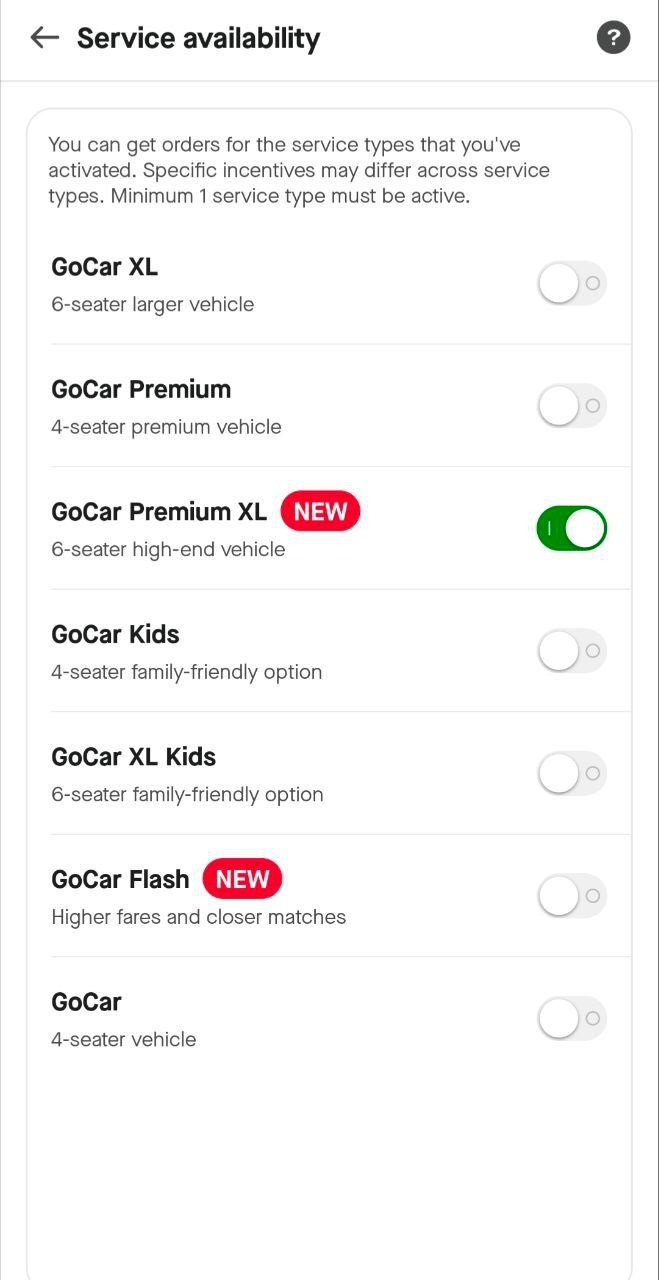Open help via question mark icon
Image resolution: width=659 pixels, height=1280 pixels.
pyautogui.click(x=613, y=38)
